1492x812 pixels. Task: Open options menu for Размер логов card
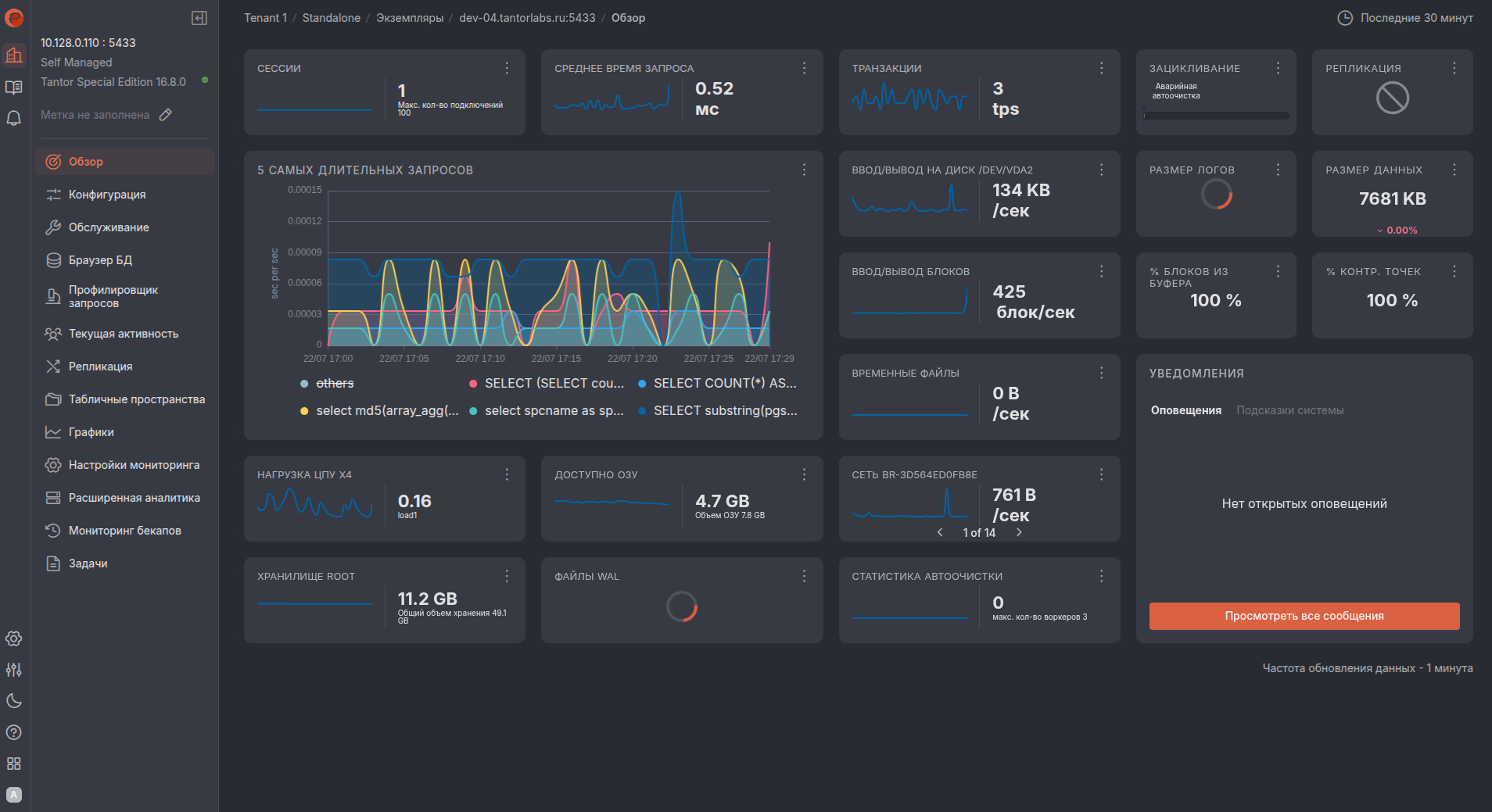1278,170
